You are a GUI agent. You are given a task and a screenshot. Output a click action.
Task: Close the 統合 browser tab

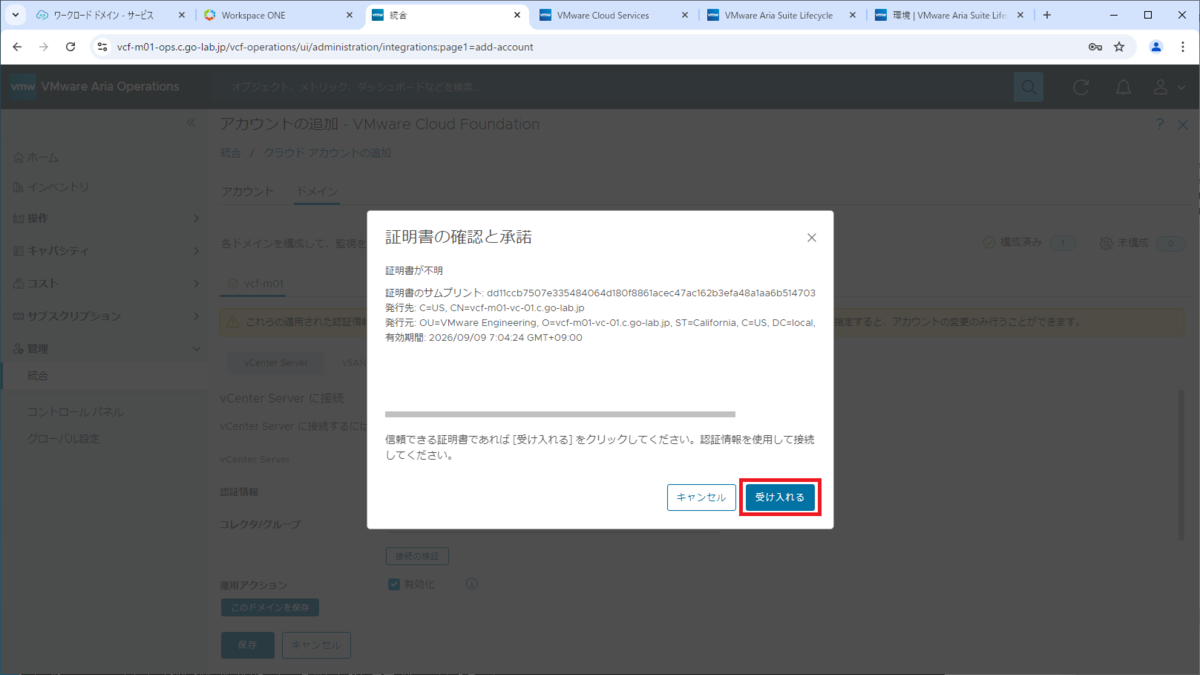[517, 16]
